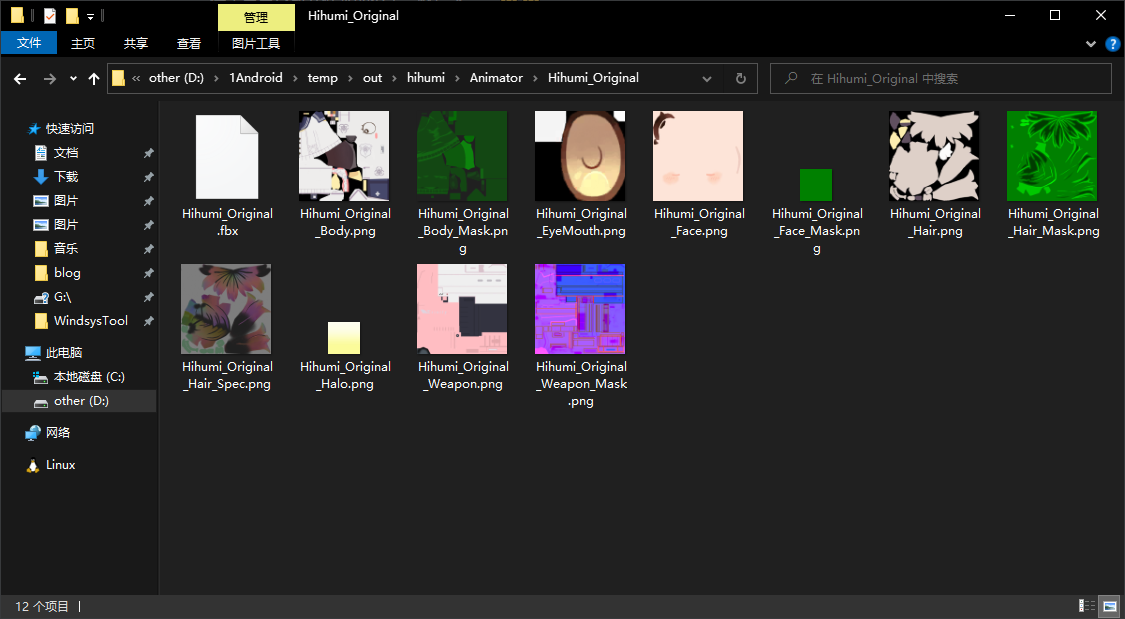Viewport: 1125px width, 619px height.
Task: Open 文档 in the sidebar
Action: tap(66, 153)
